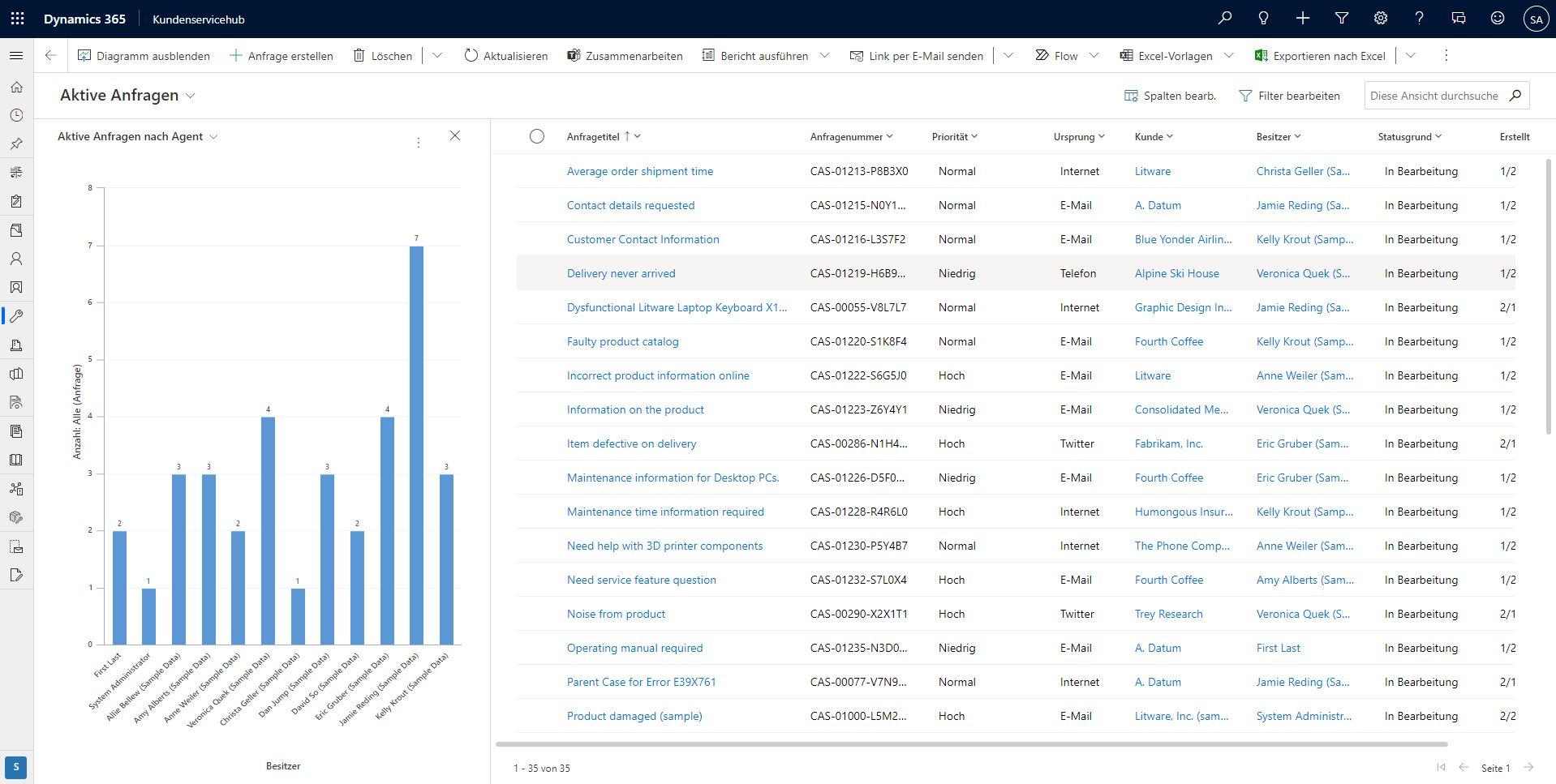Click Exportieren nach Excel command
This screenshot has width=1556, height=784.
pos(1320,55)
